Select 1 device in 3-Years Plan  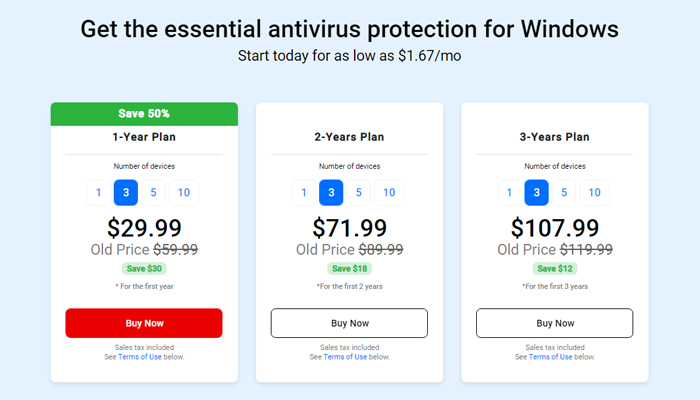509,193
